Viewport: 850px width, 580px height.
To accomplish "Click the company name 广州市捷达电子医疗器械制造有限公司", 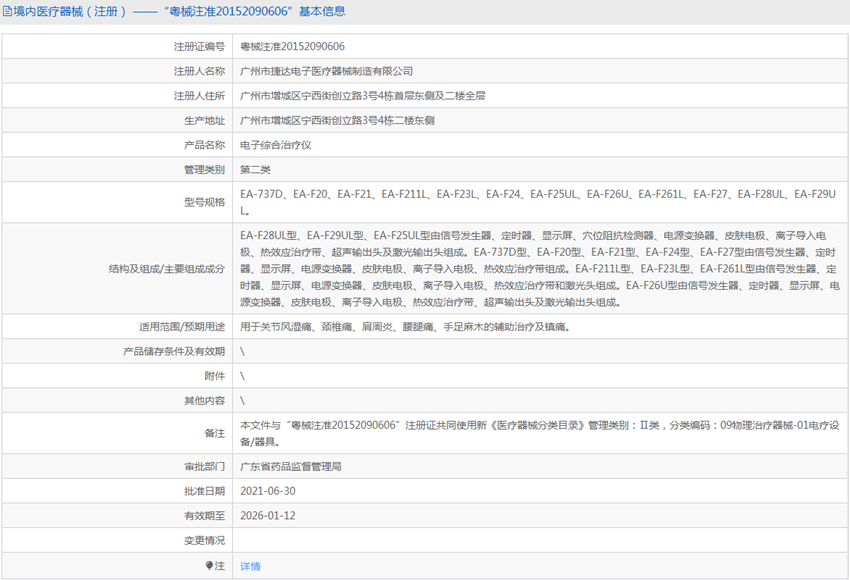I will tap(326, 71).
